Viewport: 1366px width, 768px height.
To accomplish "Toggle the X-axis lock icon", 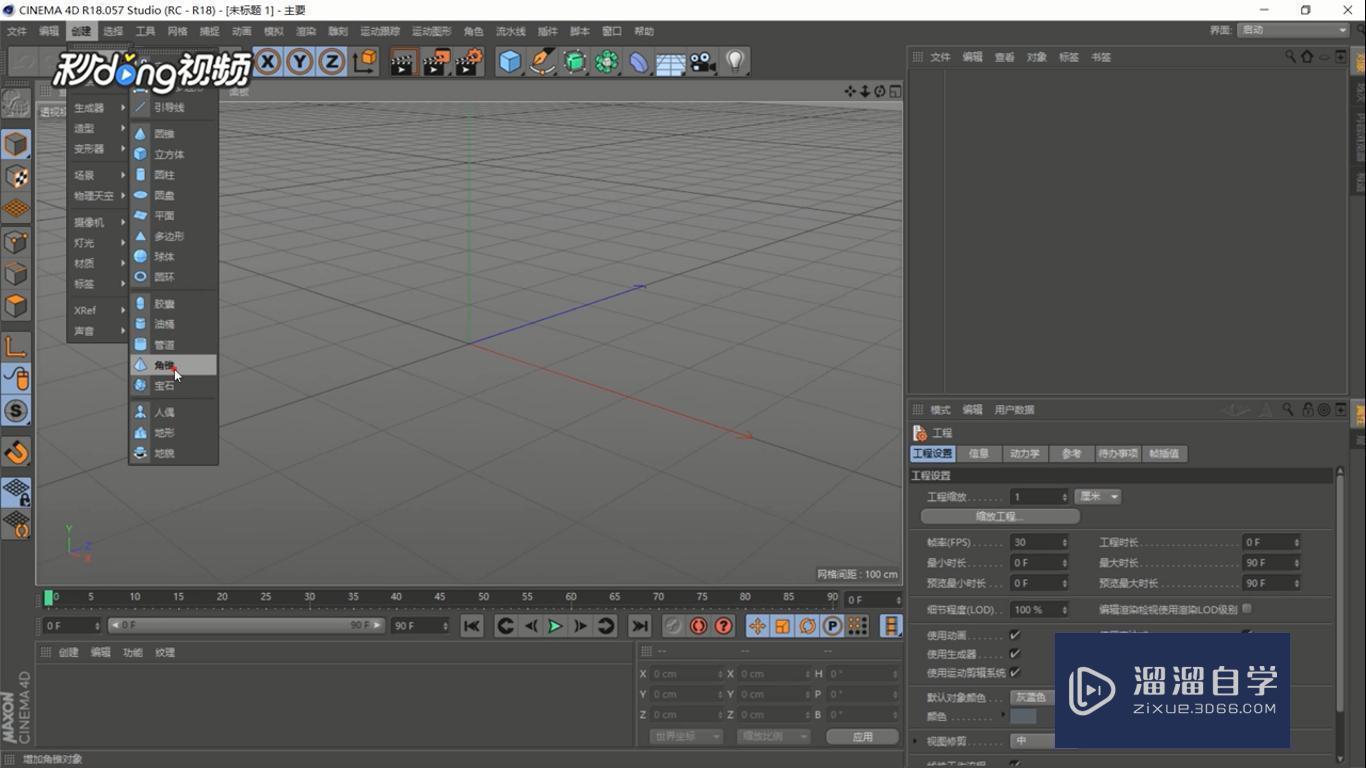I will click(267, 62).
